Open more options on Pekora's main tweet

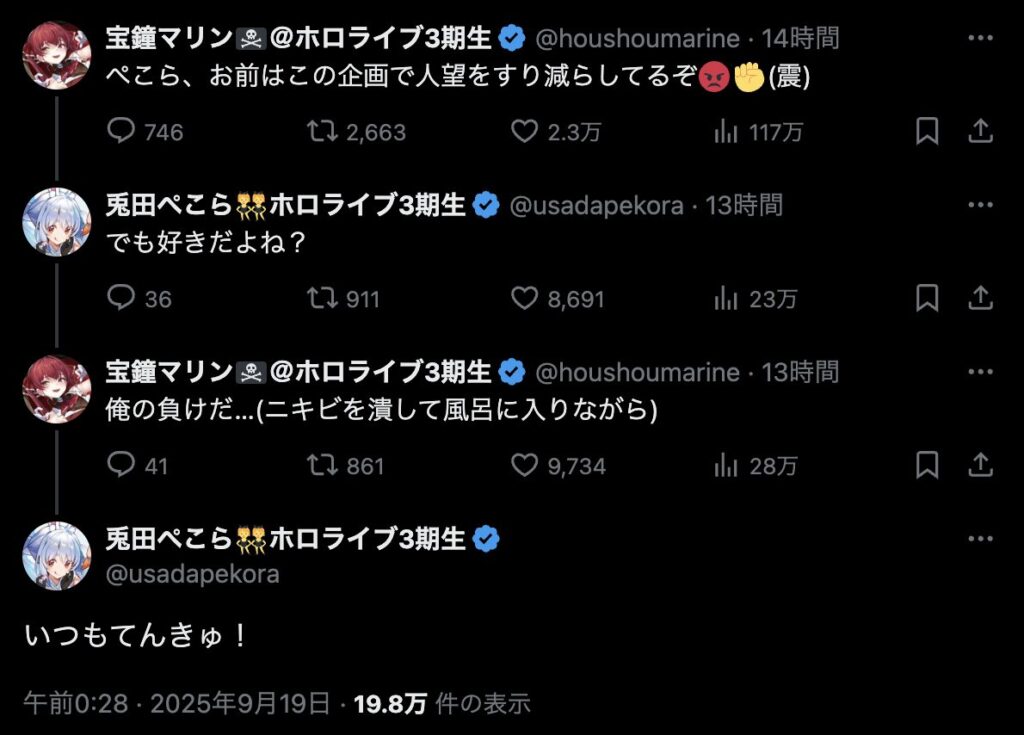click(x=981, y=540)
